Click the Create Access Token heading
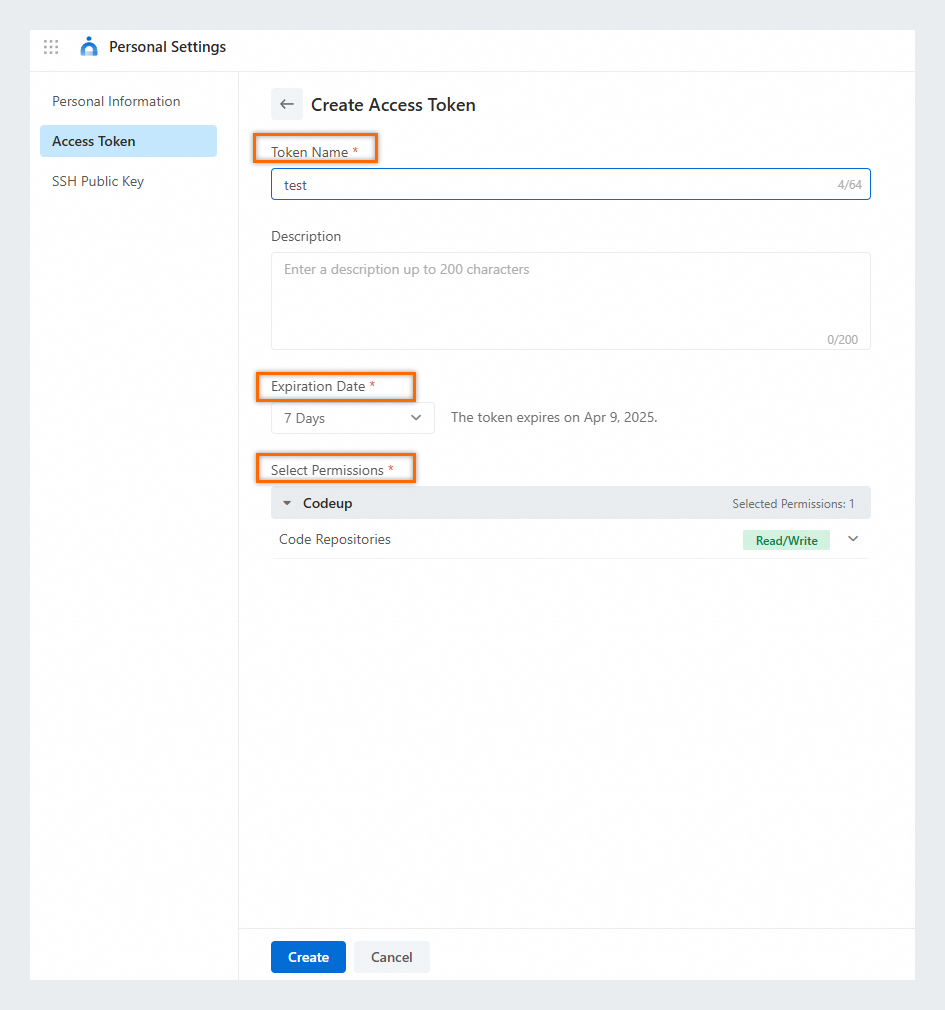 point(393,105)
